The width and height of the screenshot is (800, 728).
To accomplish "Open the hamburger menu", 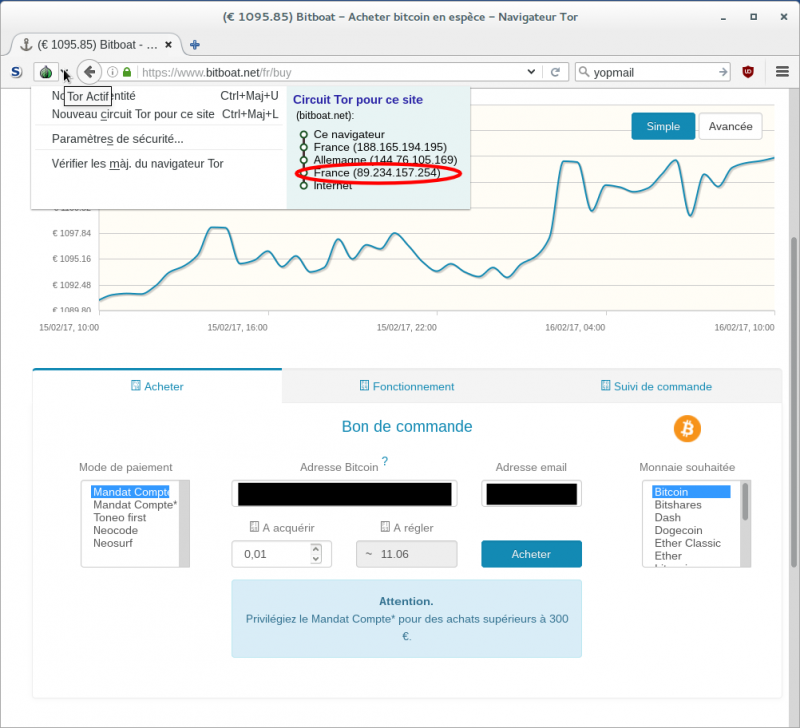I will tap(783, 72).
